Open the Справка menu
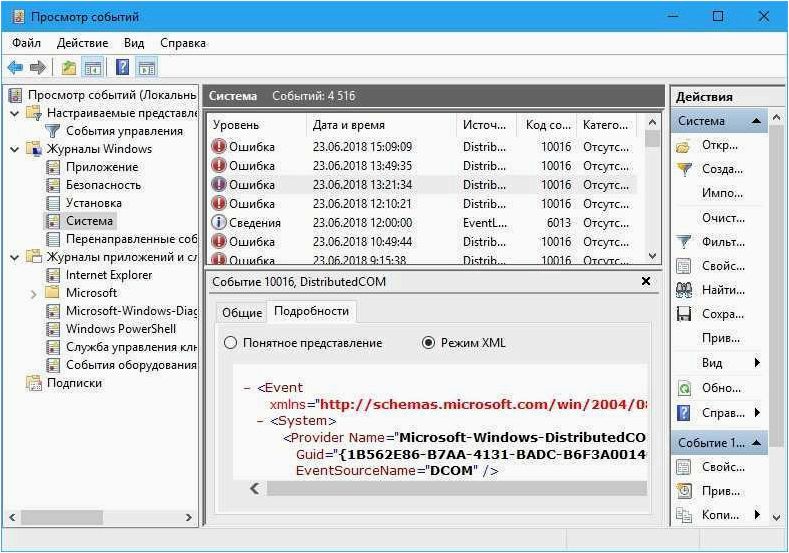Screen dimensions: 789x553 (183, 43)
